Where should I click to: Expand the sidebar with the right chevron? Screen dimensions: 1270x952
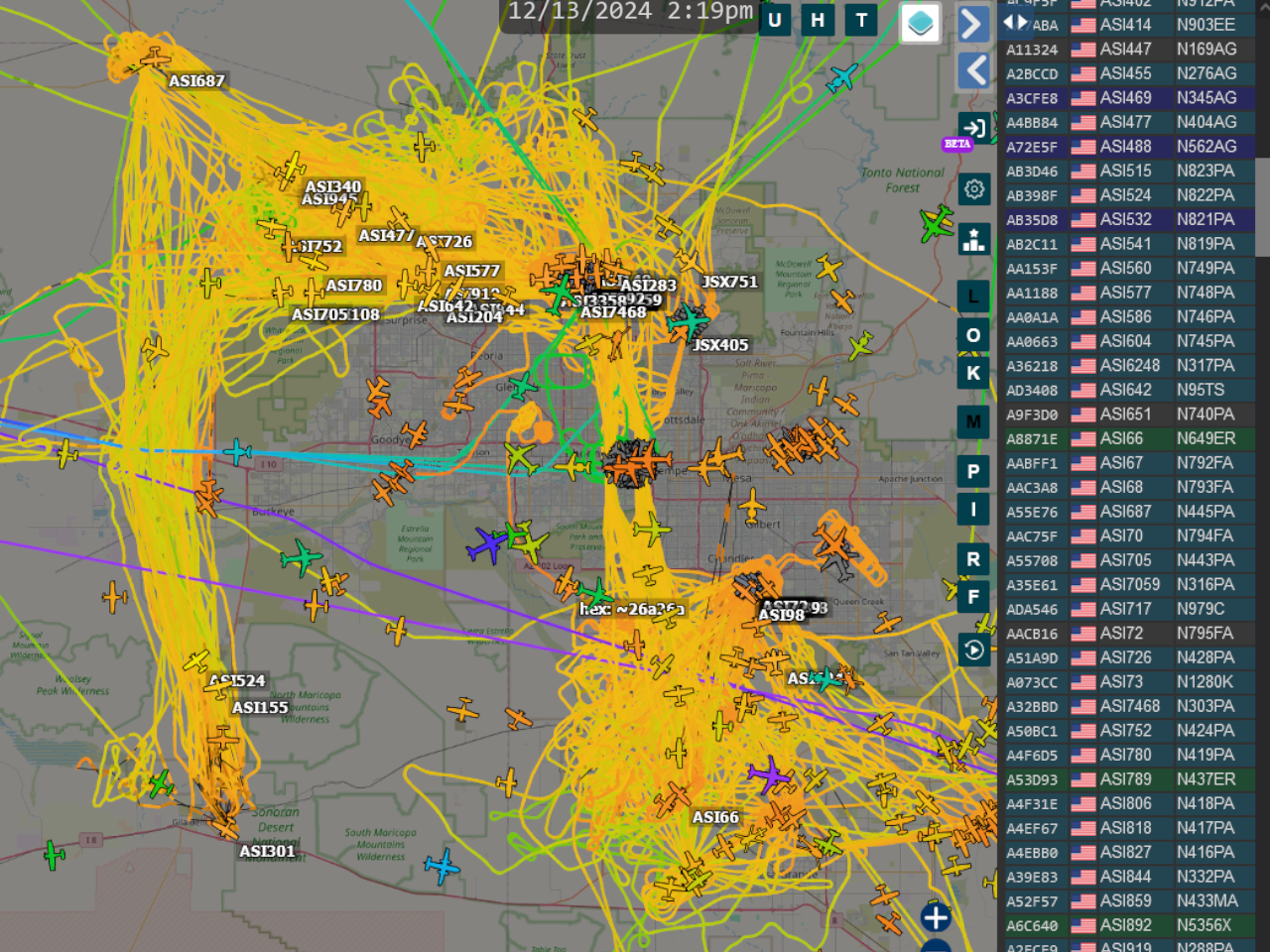[974, 24]
